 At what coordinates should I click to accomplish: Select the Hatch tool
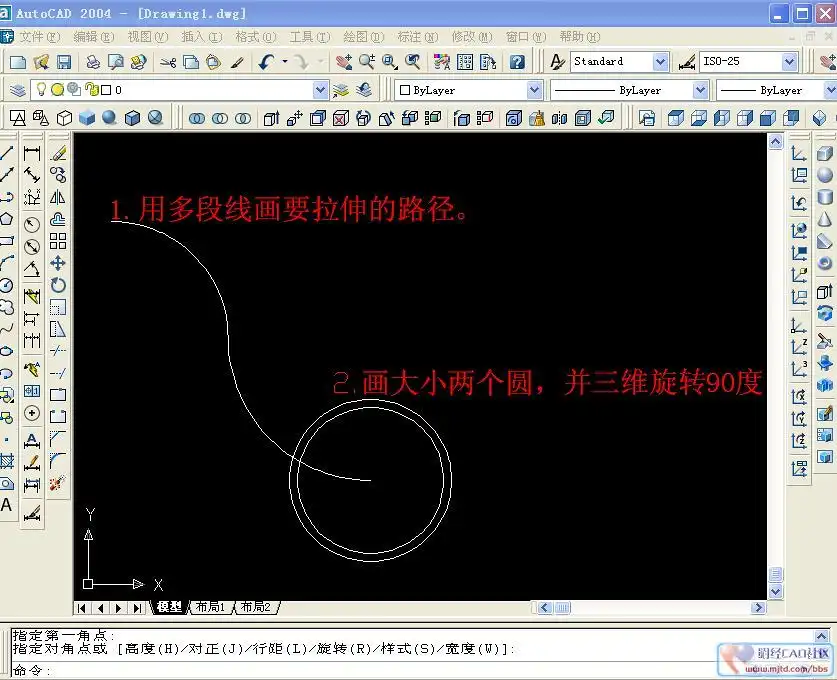click(x=6, y=461)
